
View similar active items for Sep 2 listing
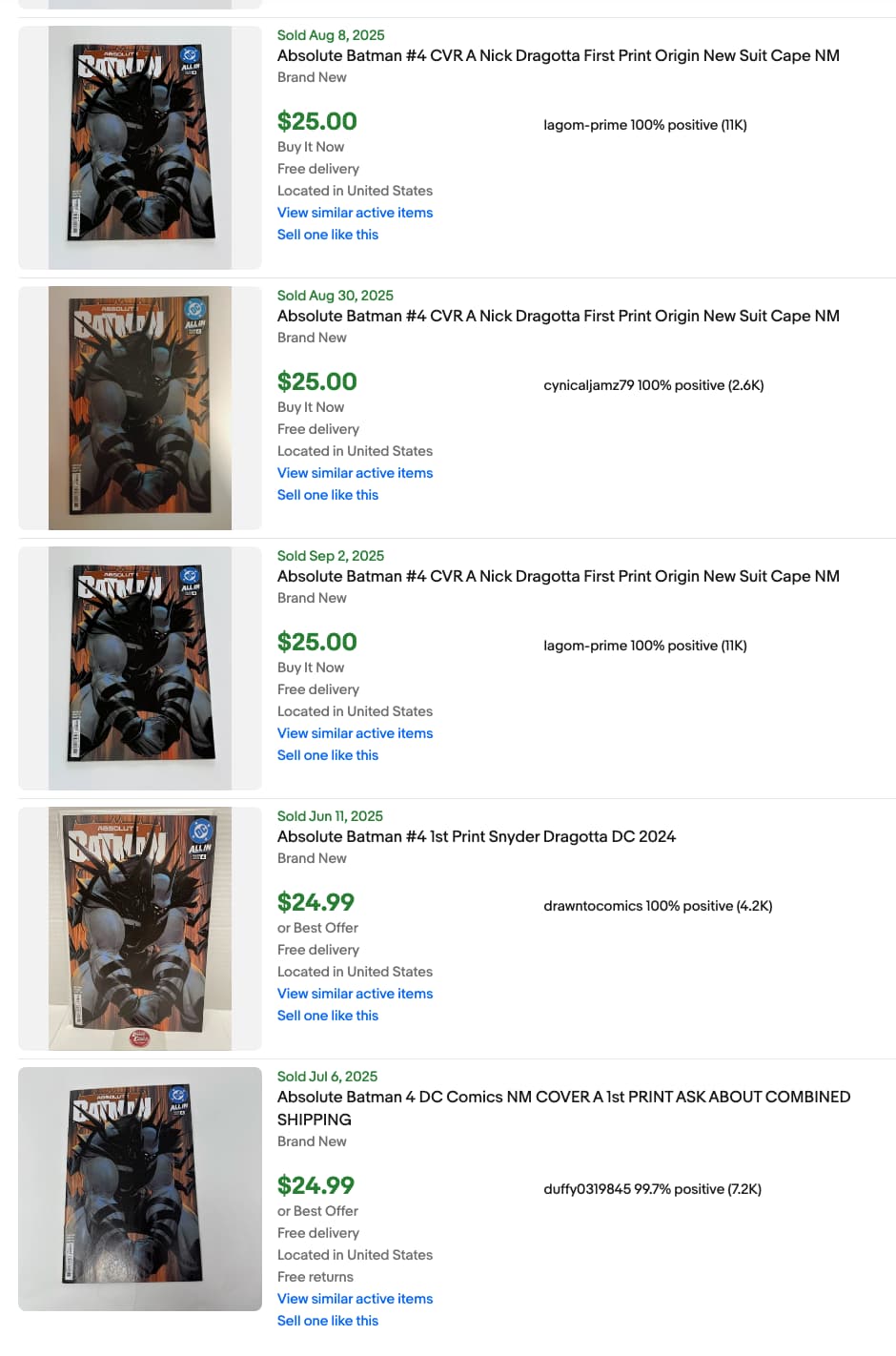pyautogui.click(x=355, y=733)
